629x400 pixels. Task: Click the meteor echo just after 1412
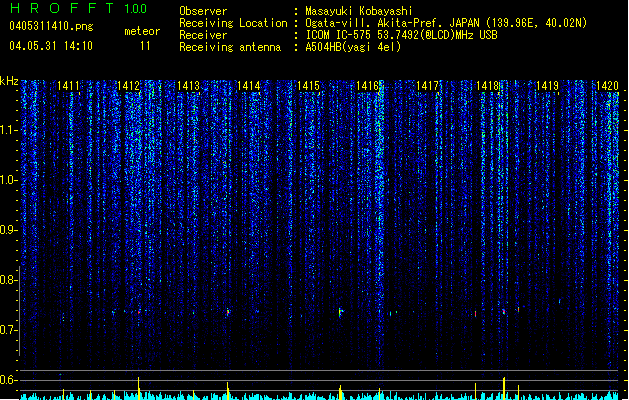coord(139,312)
